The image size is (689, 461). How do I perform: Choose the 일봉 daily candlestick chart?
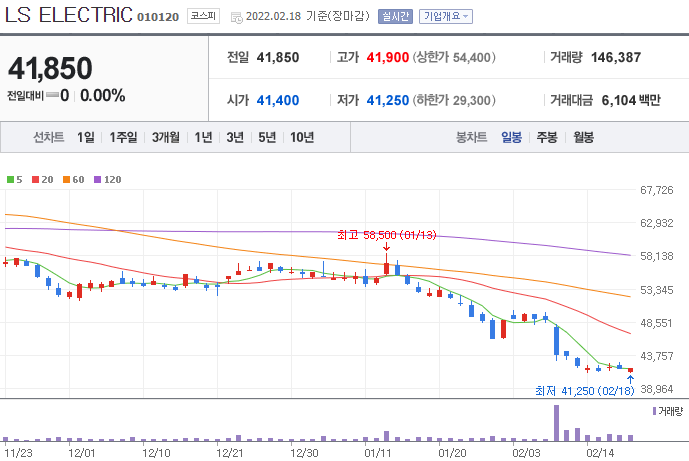(511, 137)
